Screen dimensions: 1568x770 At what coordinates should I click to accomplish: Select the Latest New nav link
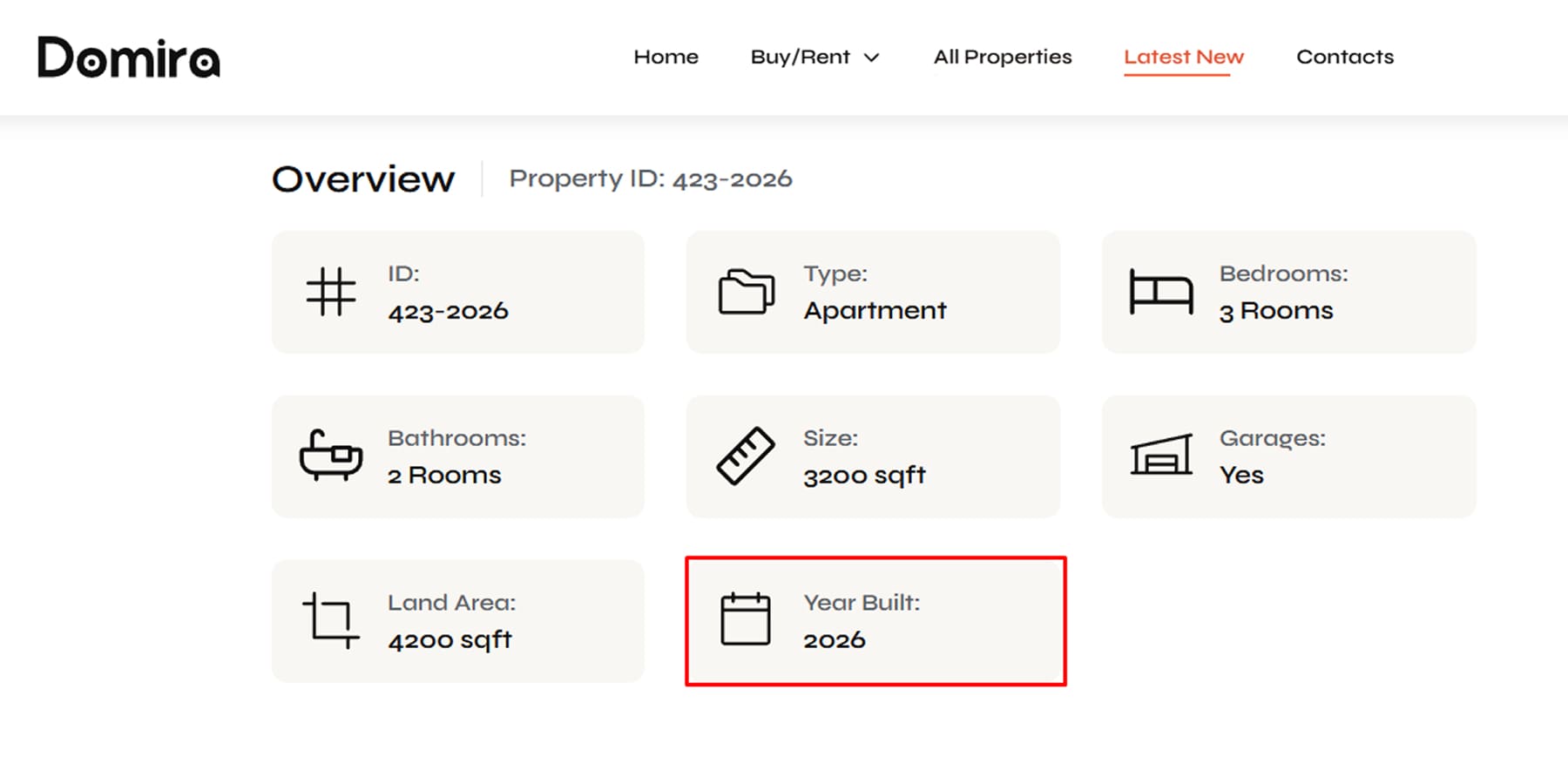point(1184,57)
